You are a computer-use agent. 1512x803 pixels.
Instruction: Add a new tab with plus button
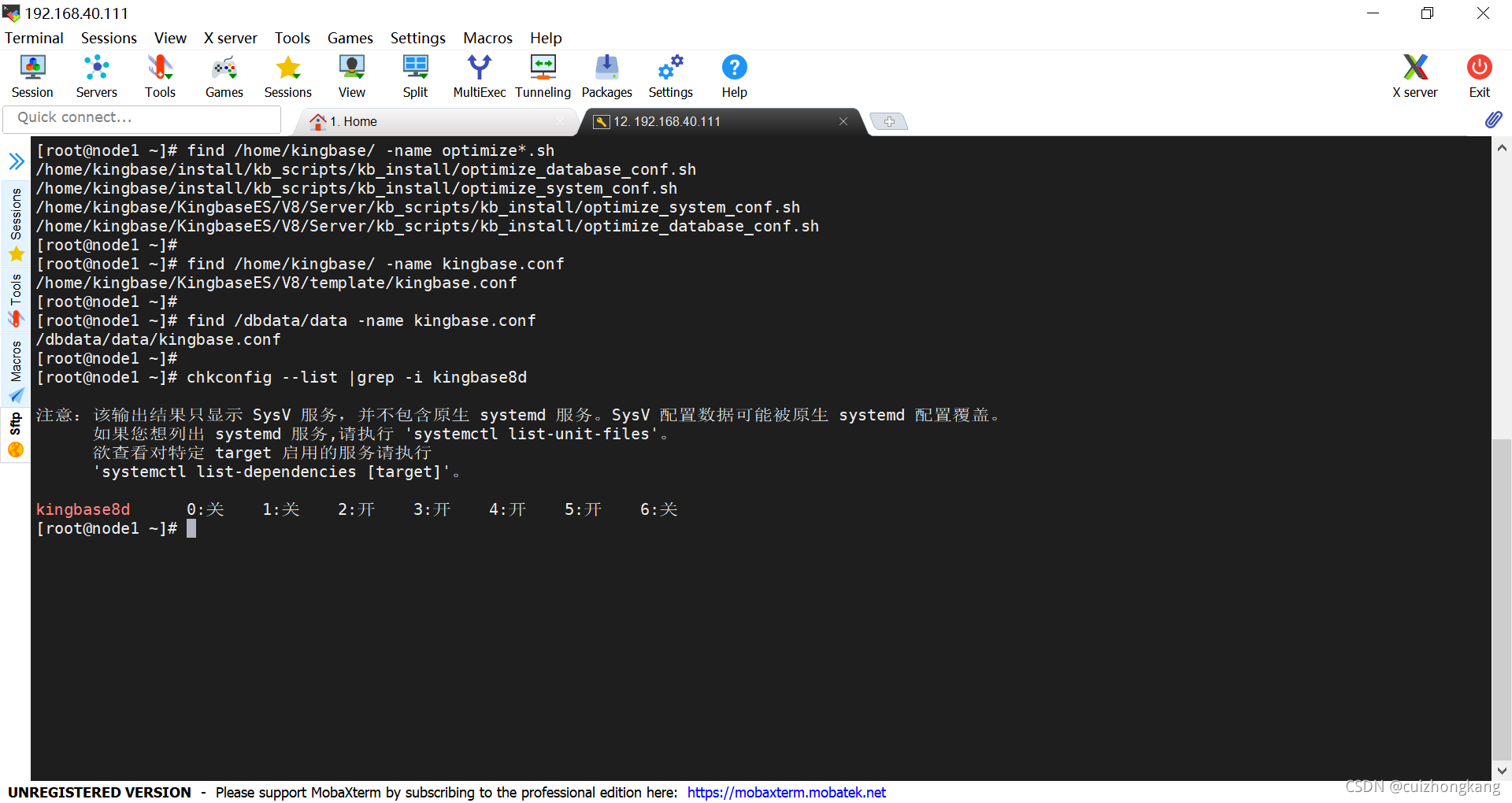click(889, 121)
